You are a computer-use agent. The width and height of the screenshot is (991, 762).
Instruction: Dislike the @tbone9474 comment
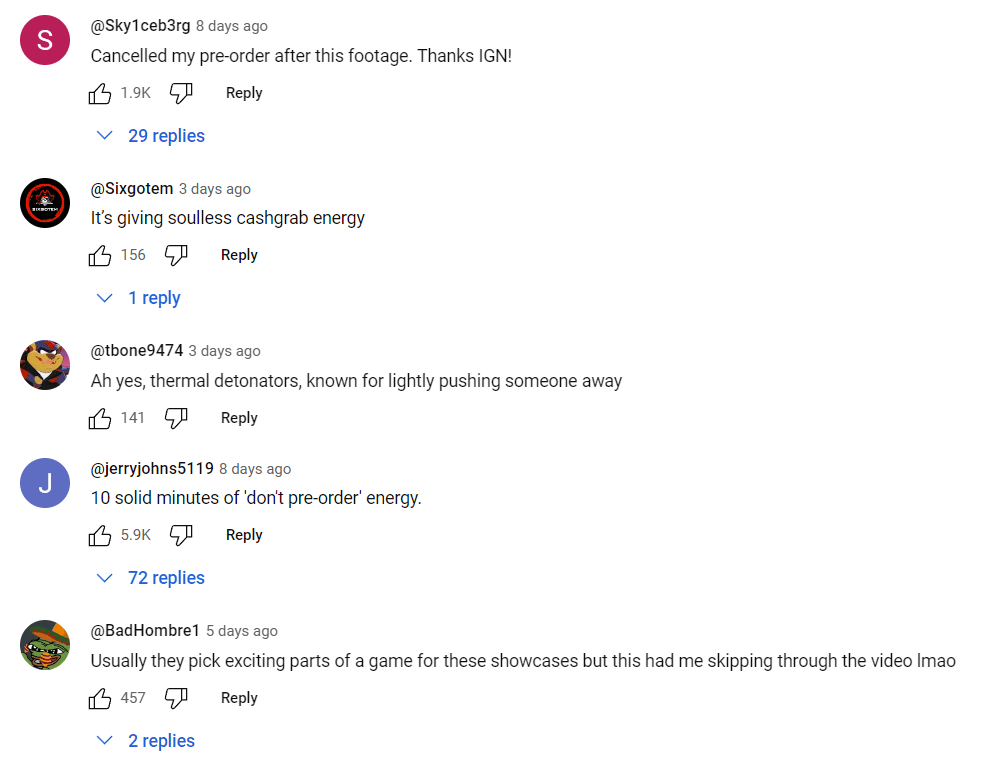pyautogui.click(x=176, y=419)
